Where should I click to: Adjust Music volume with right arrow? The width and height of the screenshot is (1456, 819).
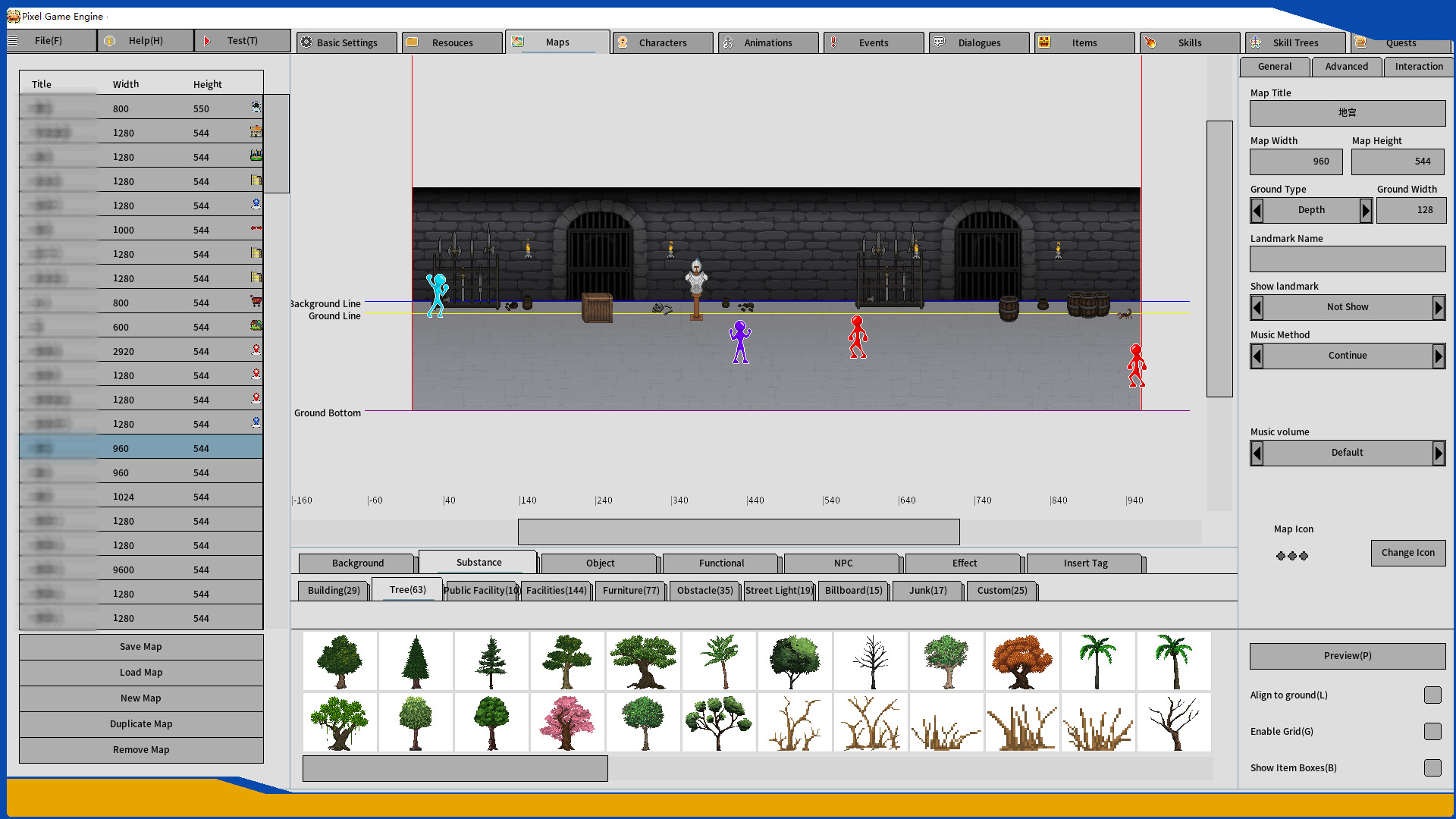pos(1439,453)
